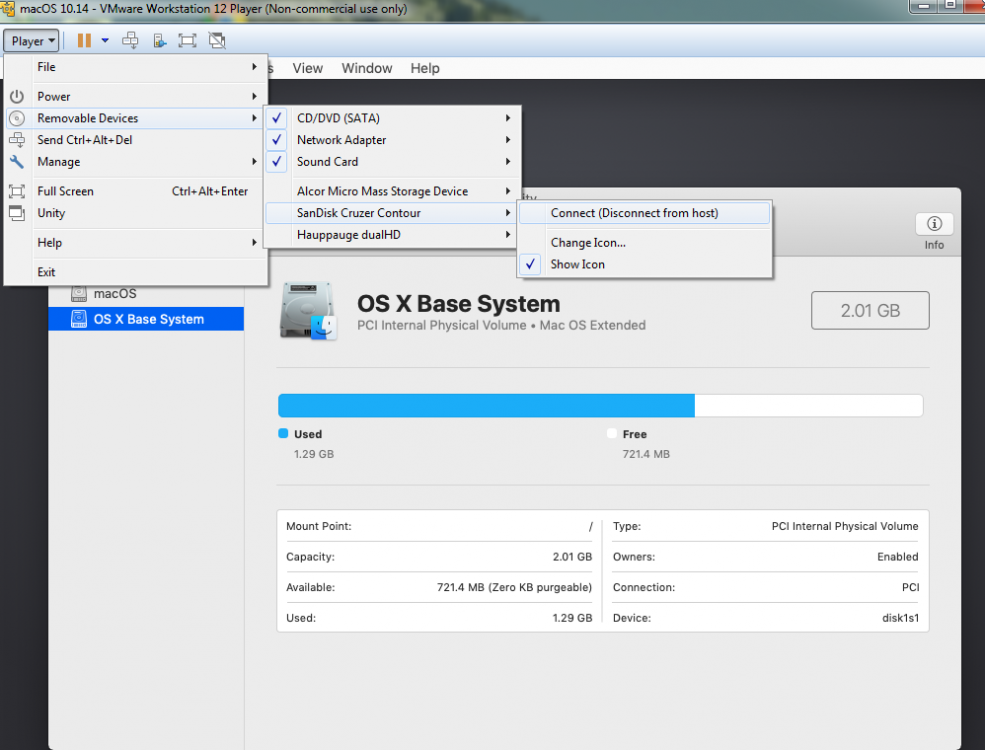The width and height of the screenshot is (985, 750).
Task: Click the Owners Enabled value
Action: pos(898,557)
